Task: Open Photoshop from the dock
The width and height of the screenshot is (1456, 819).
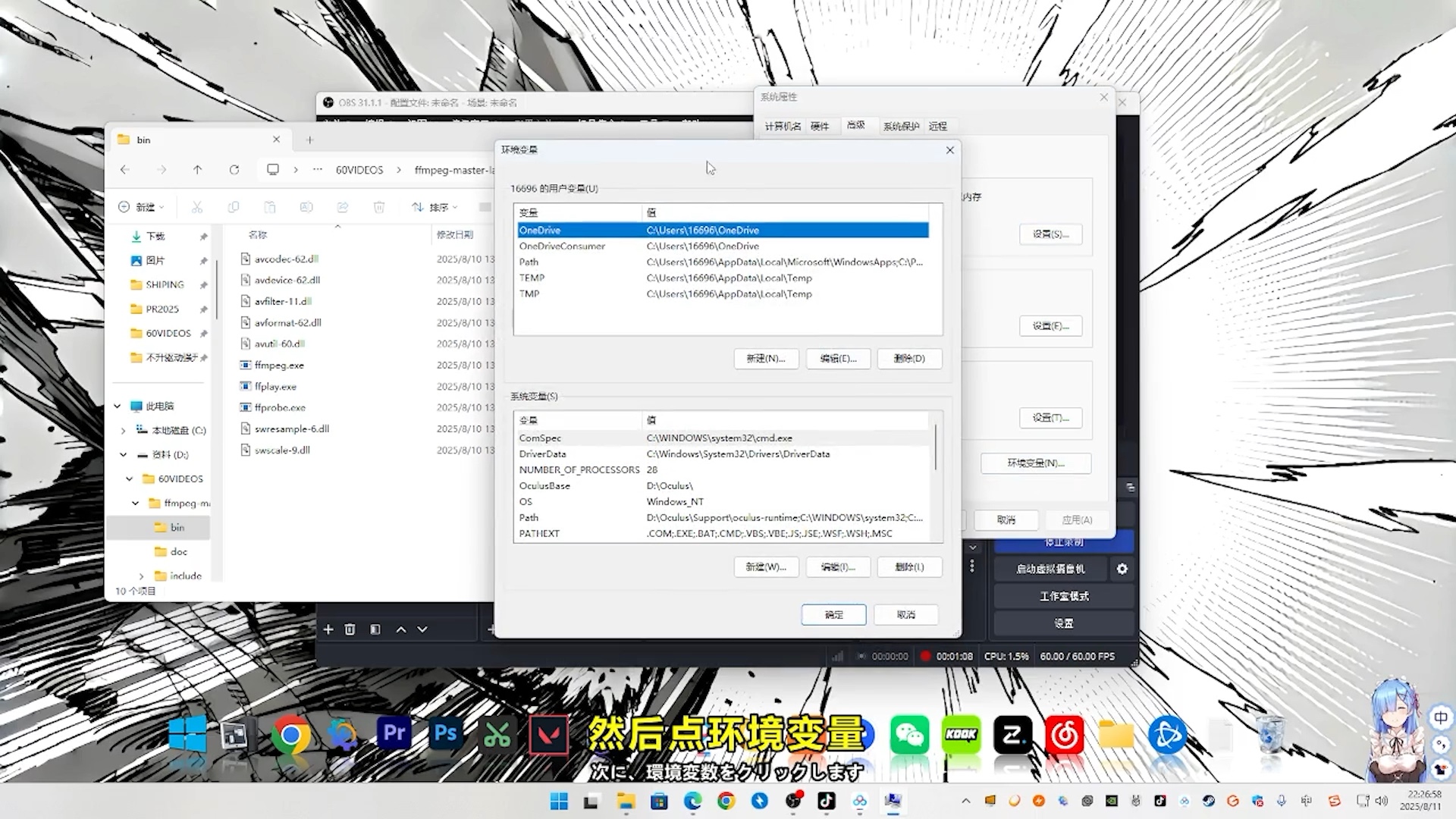Action: point(446,734)
